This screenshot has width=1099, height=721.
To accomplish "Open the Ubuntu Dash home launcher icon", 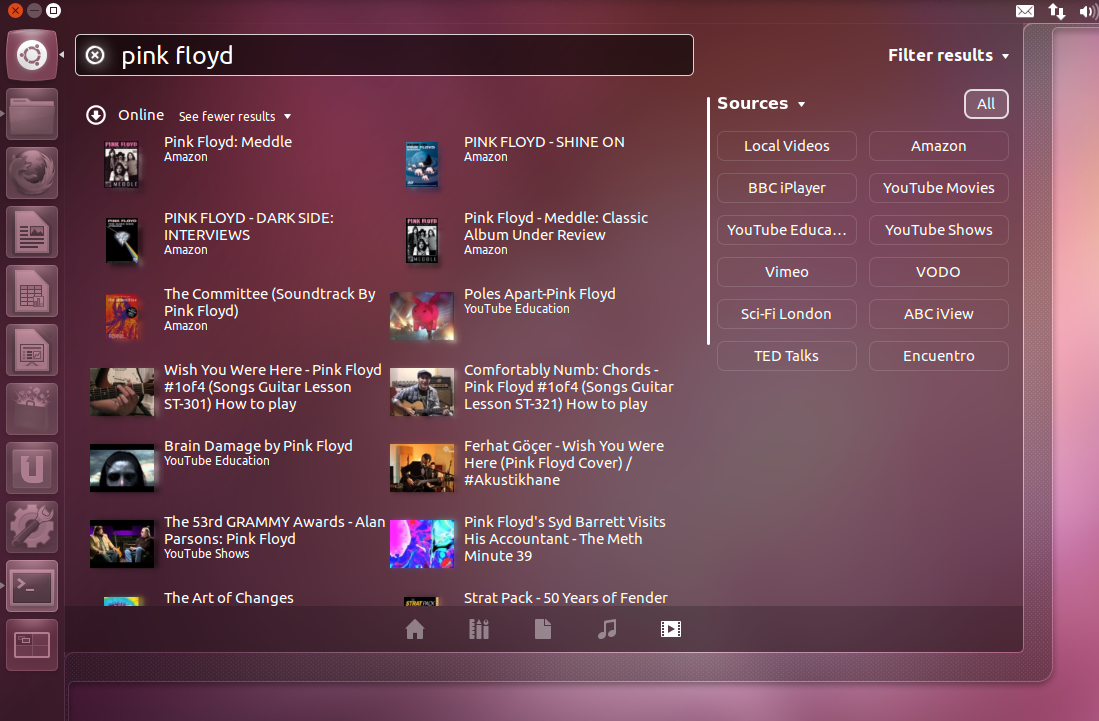I will coord(32,55).
